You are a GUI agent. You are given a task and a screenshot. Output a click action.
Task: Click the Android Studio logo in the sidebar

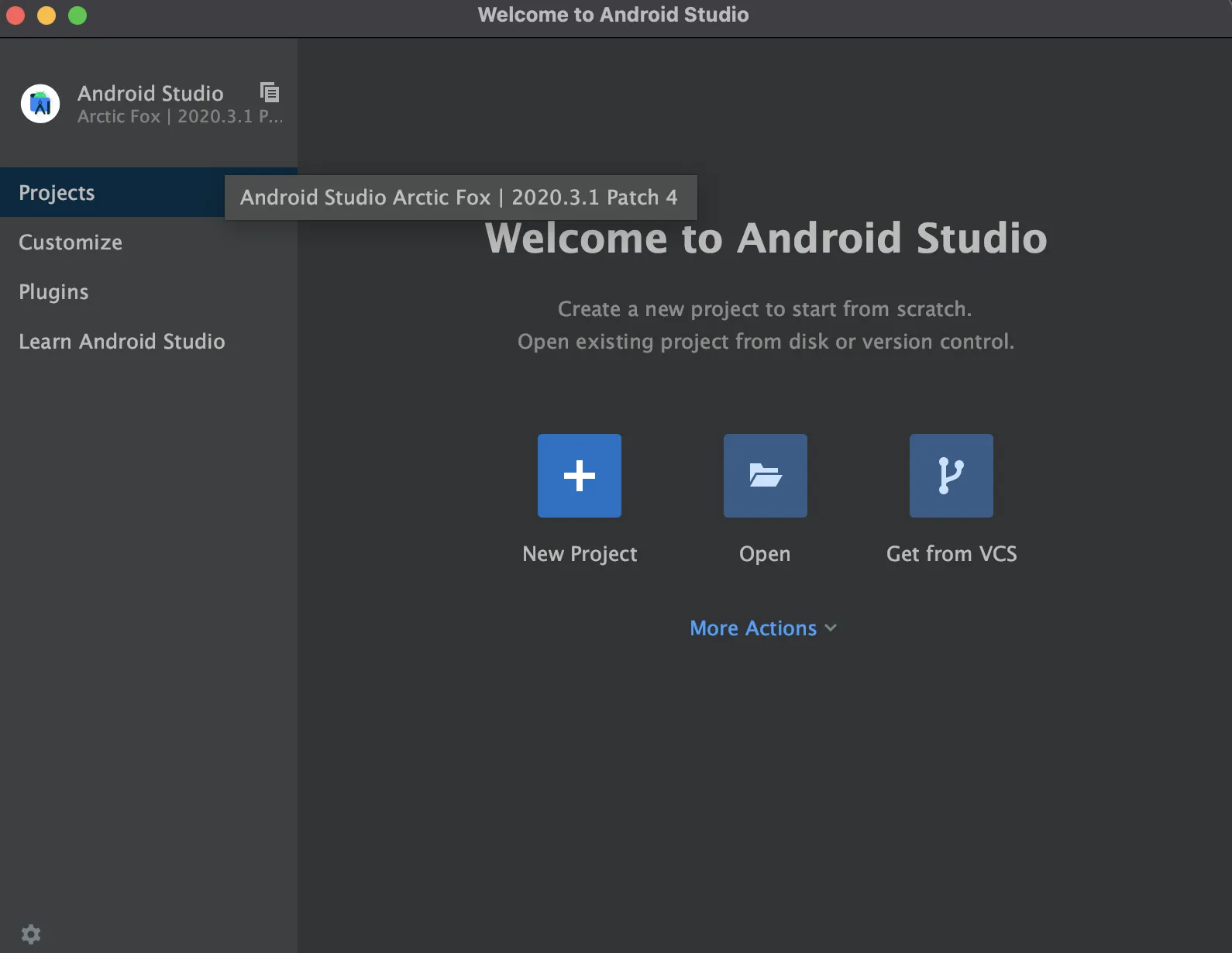coord(40,104)
